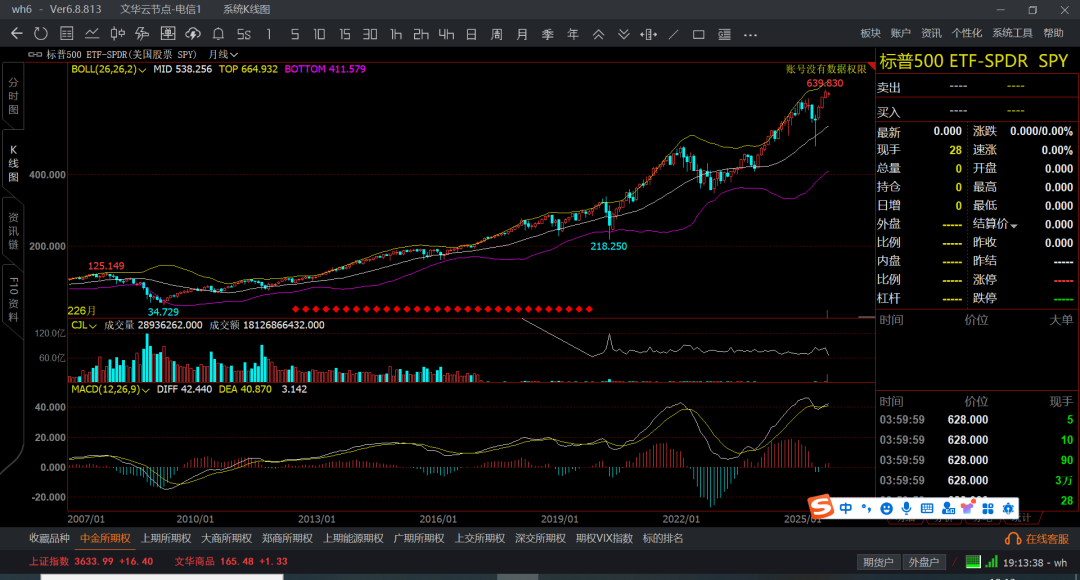The height and width of the screenshot is (580, 1080).
Task: Click the 34.729 low price label
Action: [x=163, y=312]
